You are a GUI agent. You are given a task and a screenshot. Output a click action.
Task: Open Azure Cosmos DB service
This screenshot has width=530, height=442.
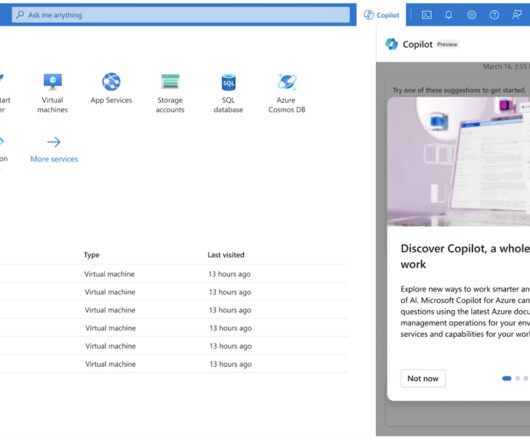click(287, 93)
